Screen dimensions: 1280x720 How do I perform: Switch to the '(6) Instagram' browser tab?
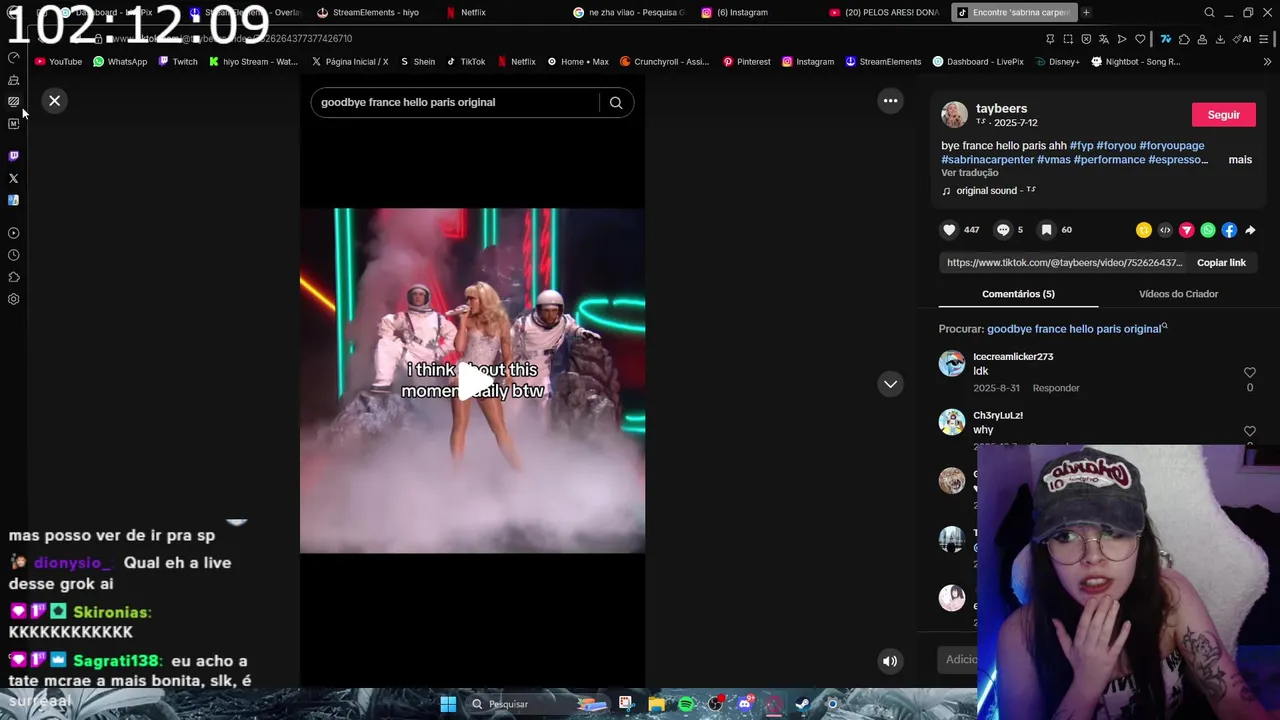point(742,12)
